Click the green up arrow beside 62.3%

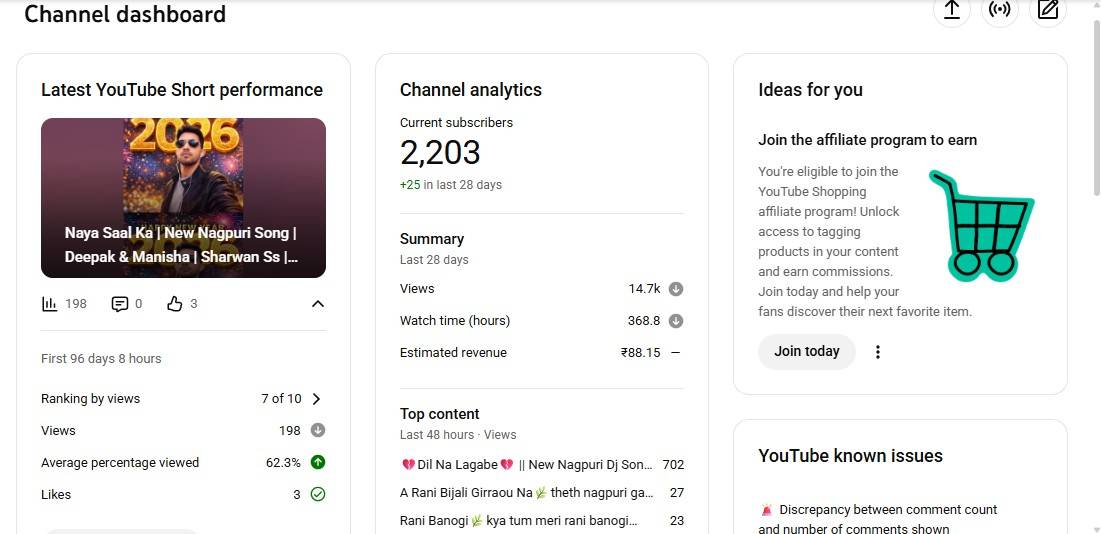pyautogui.click(x=318, y=462)
